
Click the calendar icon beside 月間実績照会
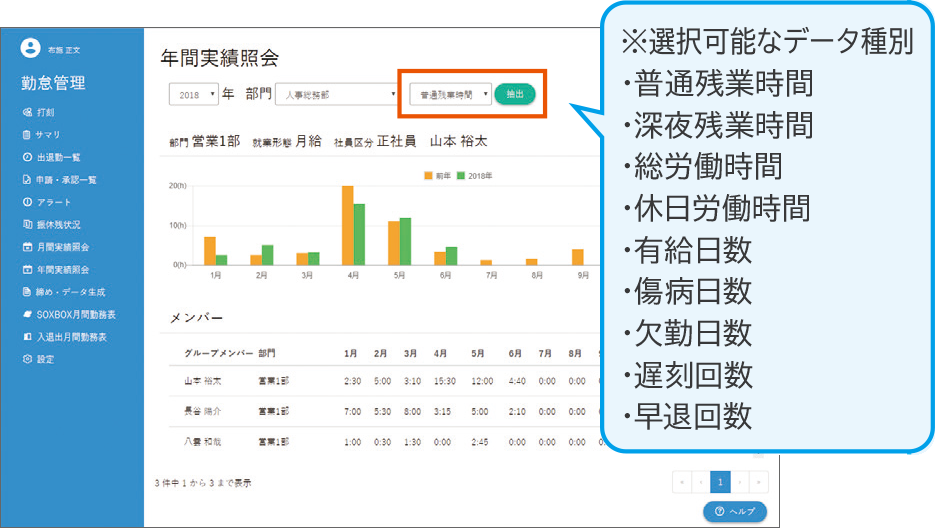pyautogui.click(x=27, y=247)
